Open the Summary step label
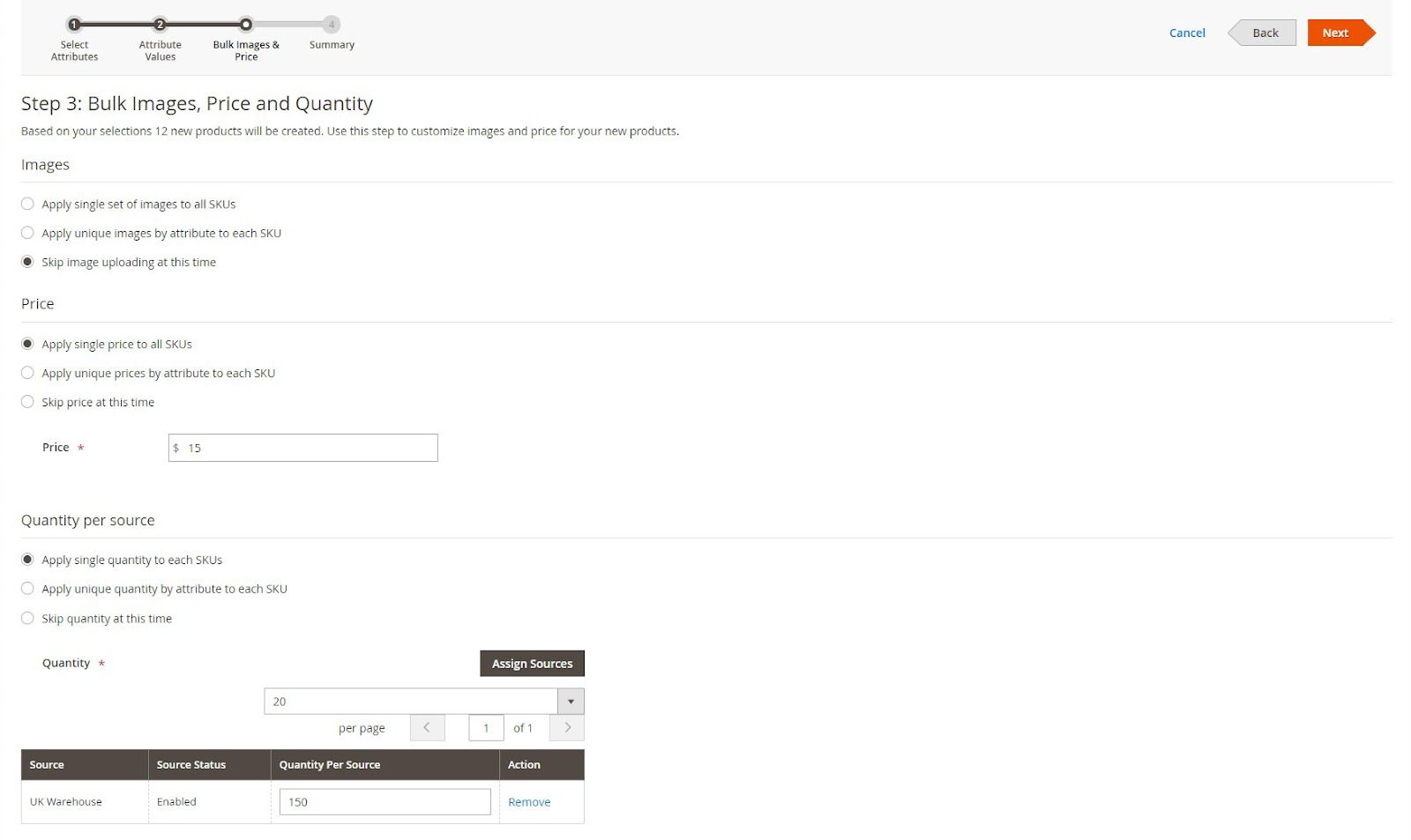 (331, 44)
